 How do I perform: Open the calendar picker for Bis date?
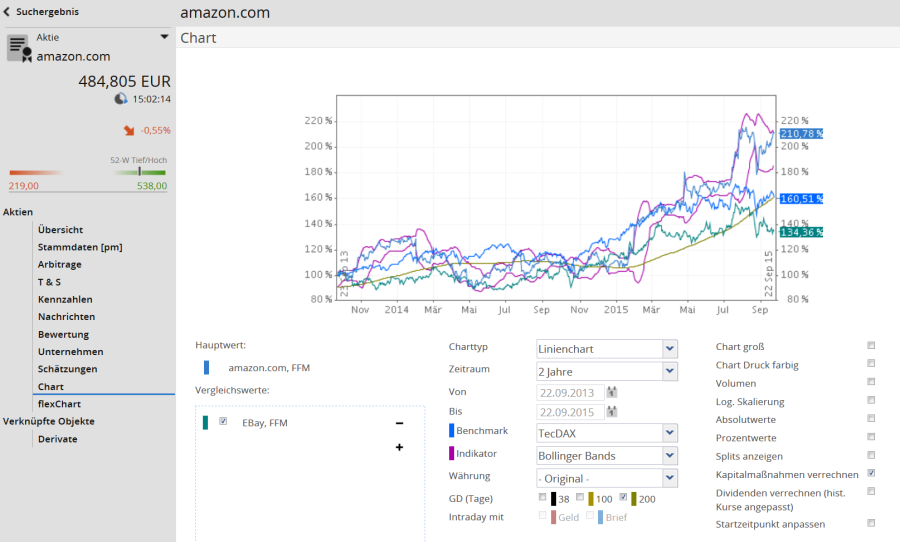pyautogui.click(x=612, y=411)
